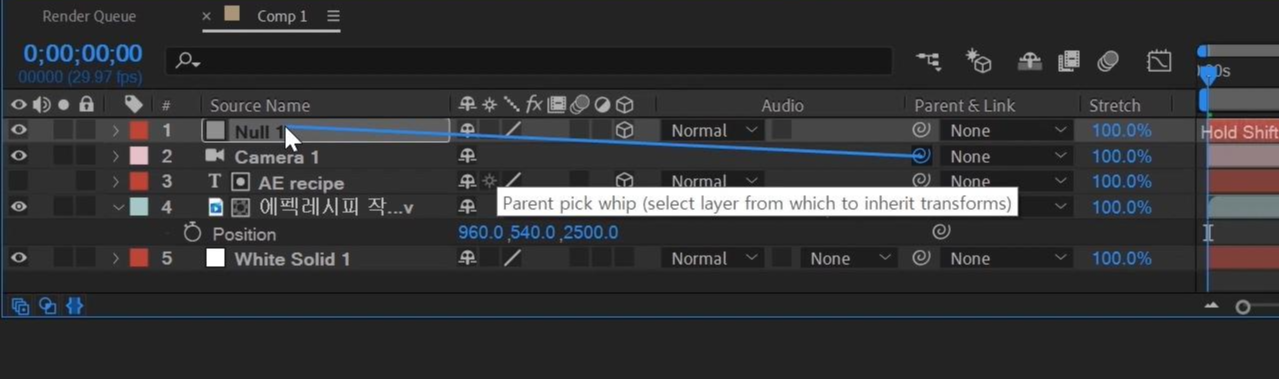Image resolution: width=1279 pixels, height=379 pixels.
Task: Open White Solid 1 parent None dropdown
Action: [x=1007, y=258]
